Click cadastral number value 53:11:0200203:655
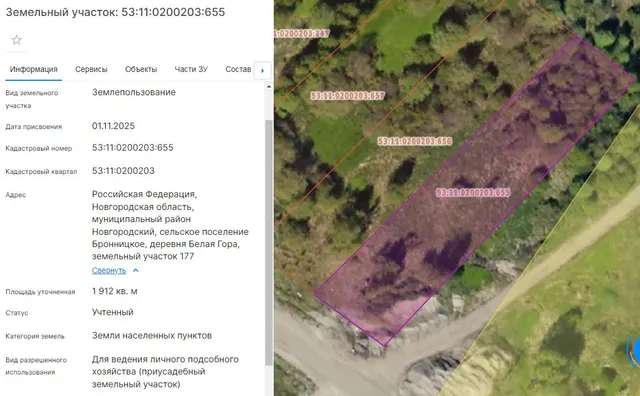Screen dimensions: 640x396 [x=133, y=147]
